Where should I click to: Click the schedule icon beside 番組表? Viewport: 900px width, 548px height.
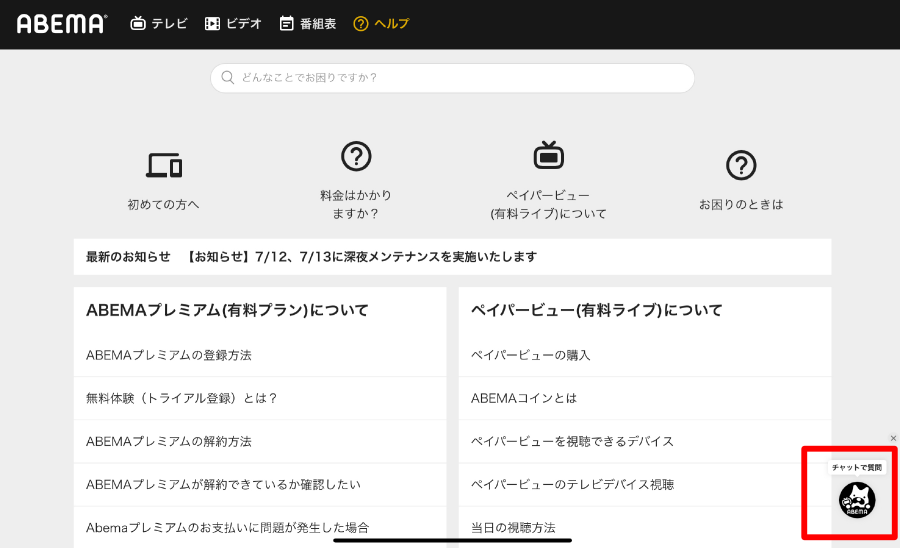coord(286,24)
